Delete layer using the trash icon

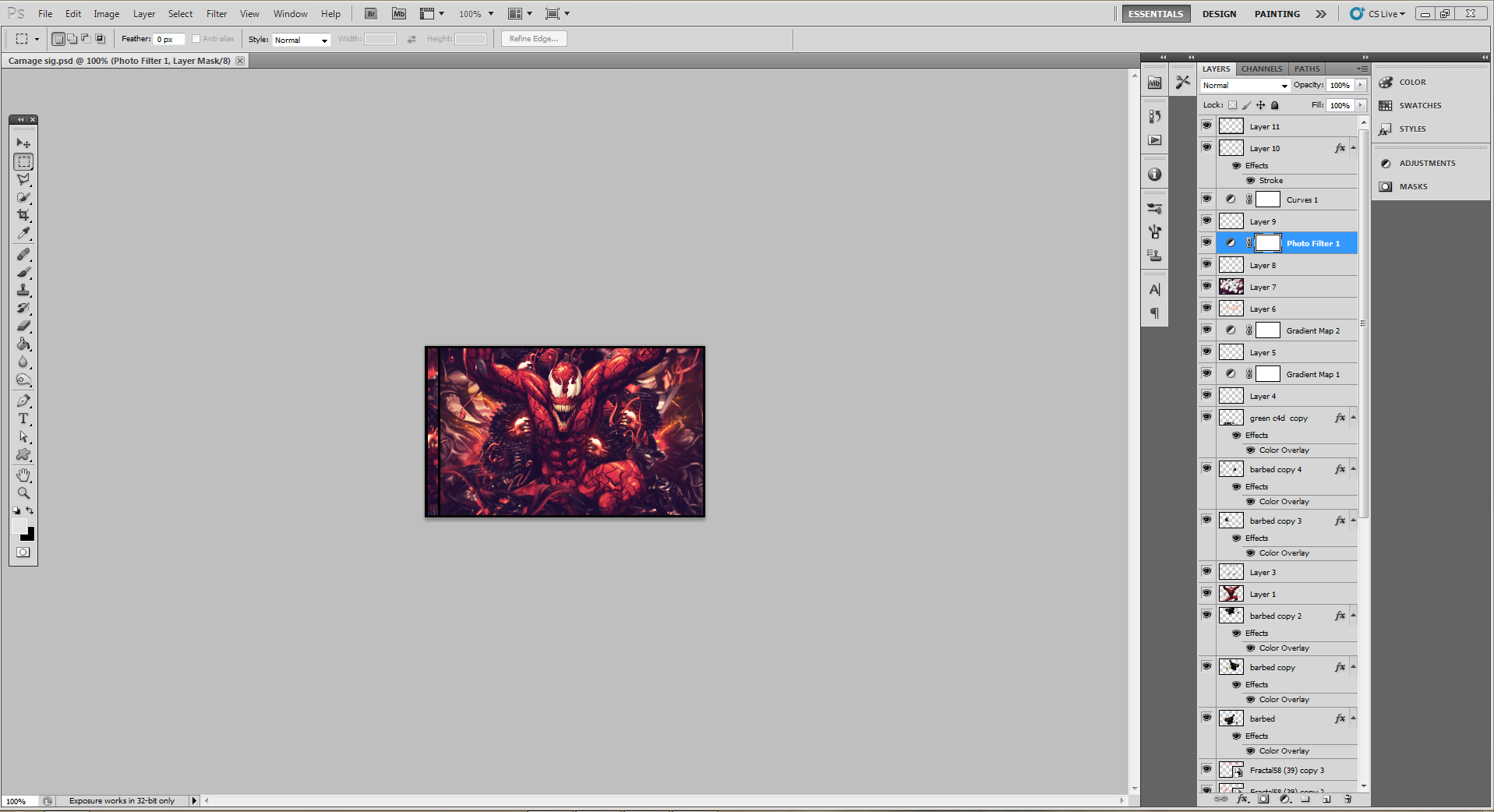1347,799
